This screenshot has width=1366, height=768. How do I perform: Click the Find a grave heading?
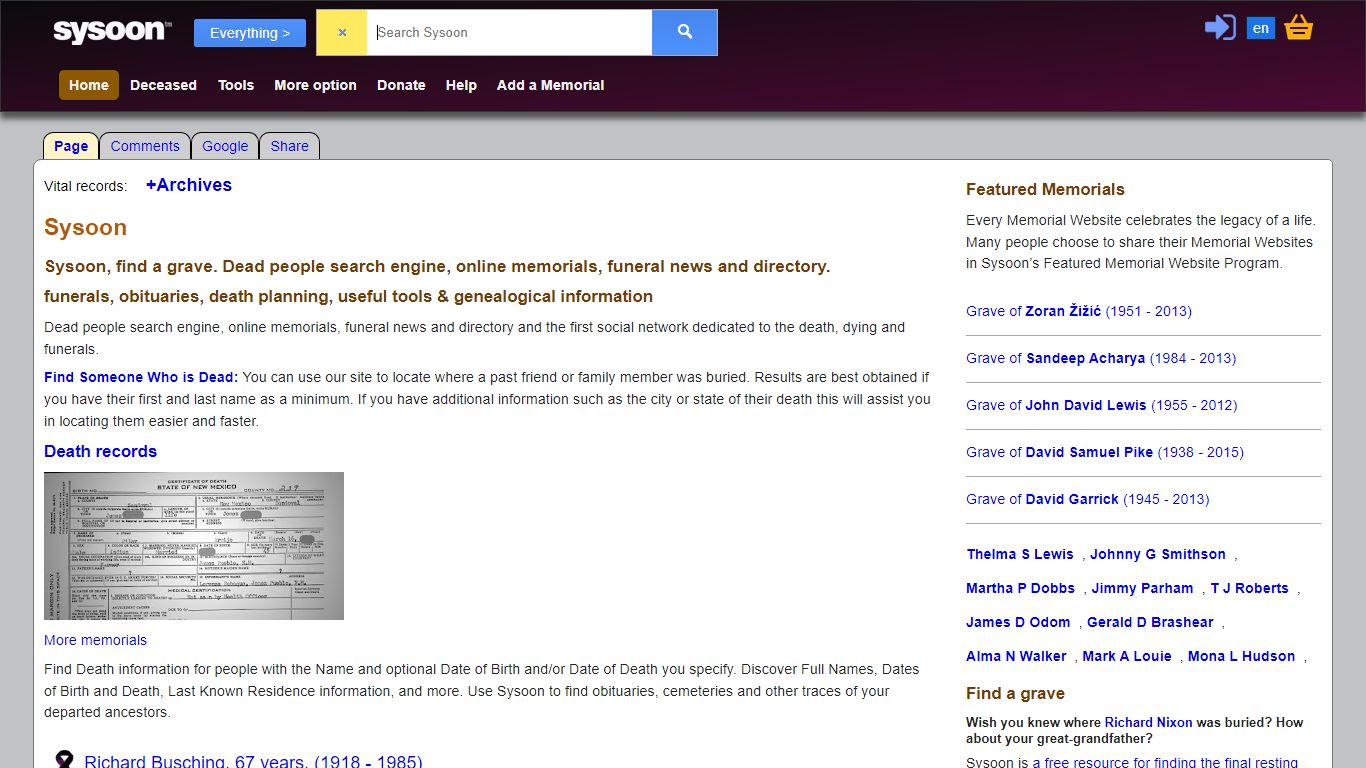pos(1015,693)
